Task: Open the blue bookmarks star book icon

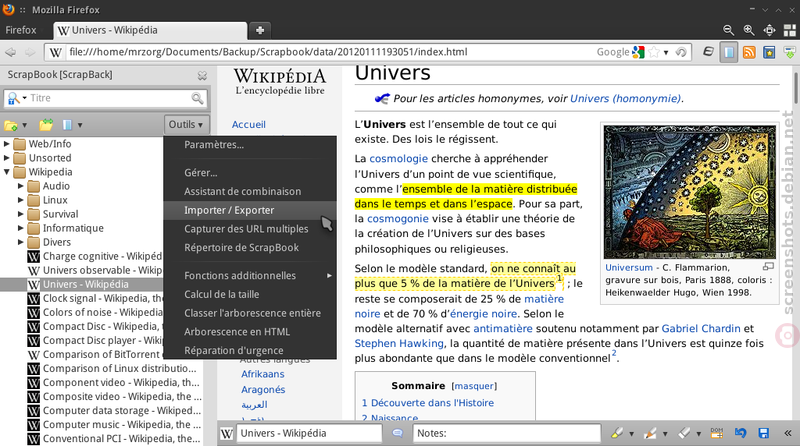Action: coord(769,52)
